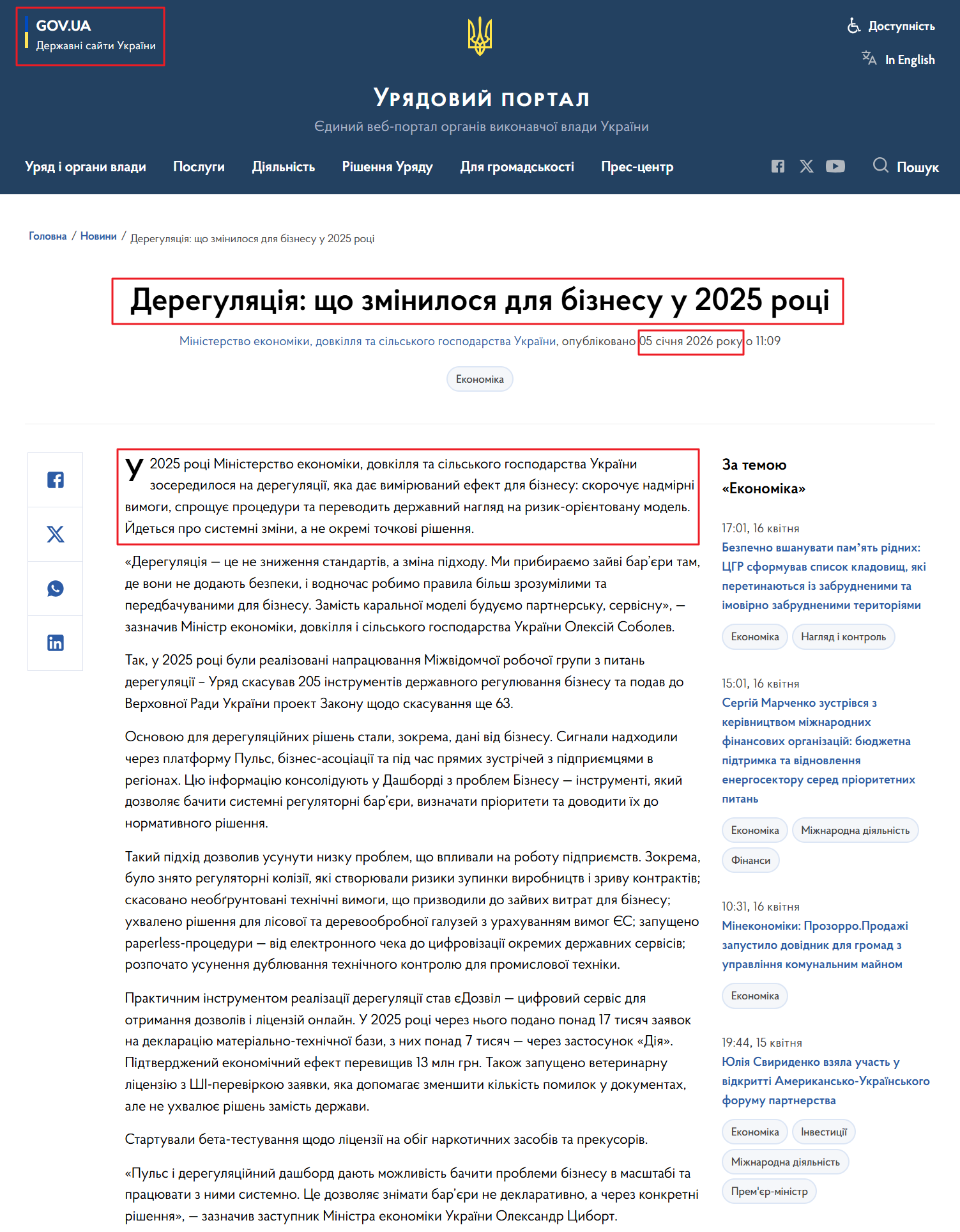This screenshot has height=1232, width=960.
Task: Click the Фінанси tag
Action: click(x=750, y=861)
